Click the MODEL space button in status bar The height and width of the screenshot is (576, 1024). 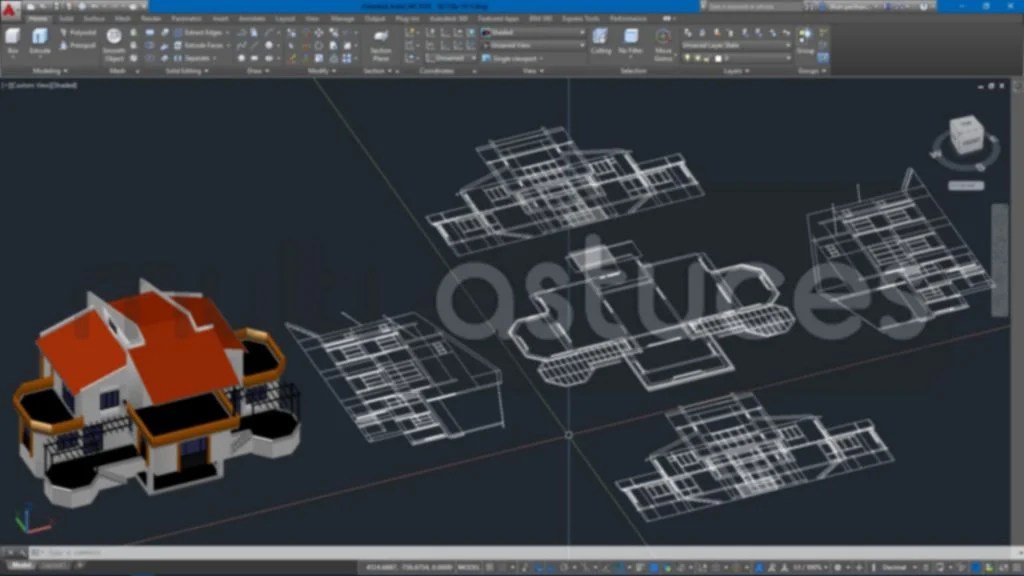469,568
